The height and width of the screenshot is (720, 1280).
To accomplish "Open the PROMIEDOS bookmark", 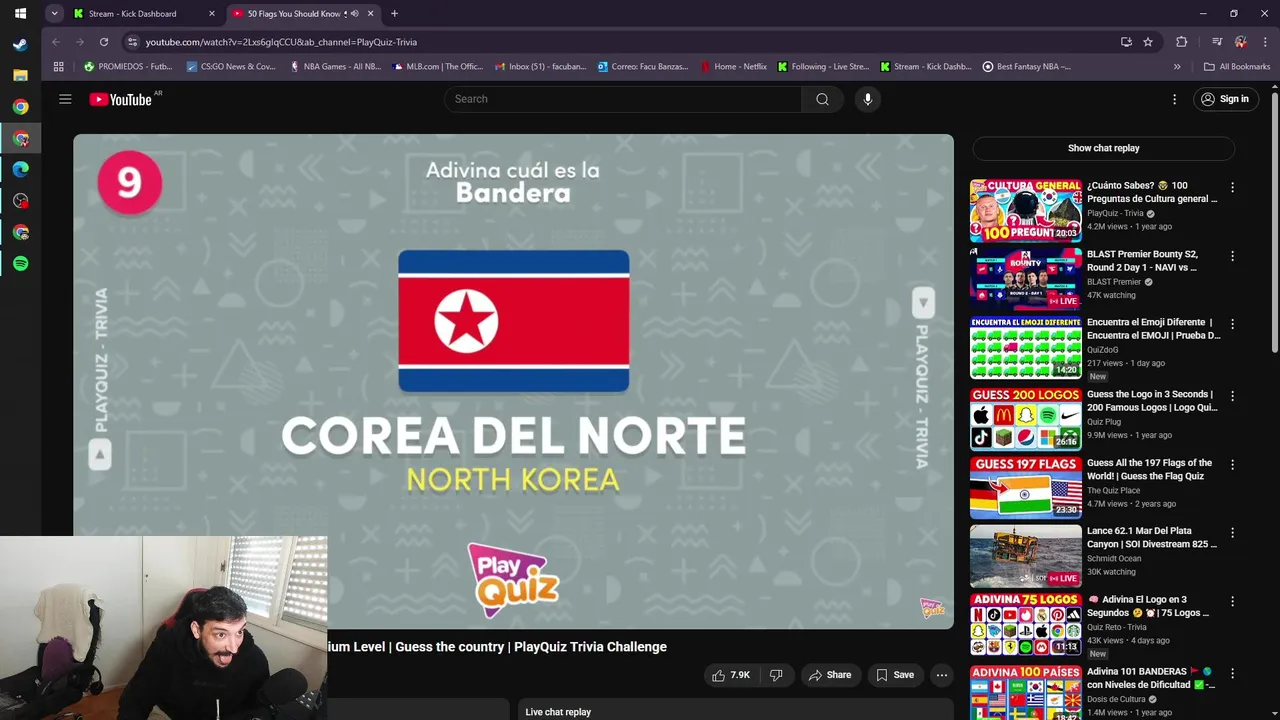I will pos(128,67).
